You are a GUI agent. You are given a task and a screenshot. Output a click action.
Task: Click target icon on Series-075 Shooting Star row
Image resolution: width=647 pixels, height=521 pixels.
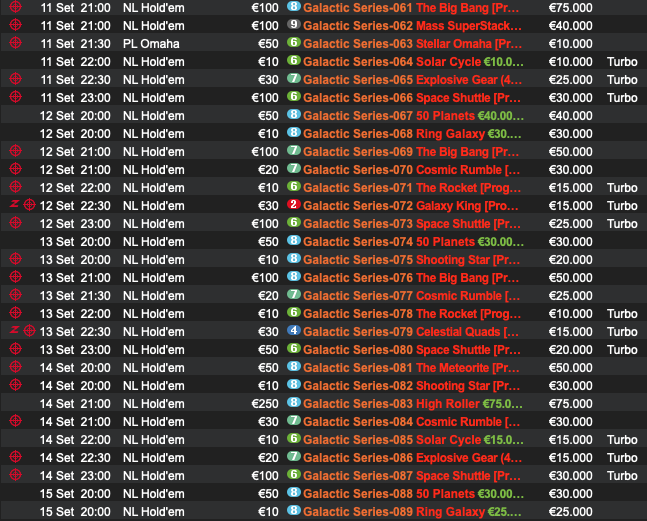point(15,259)
